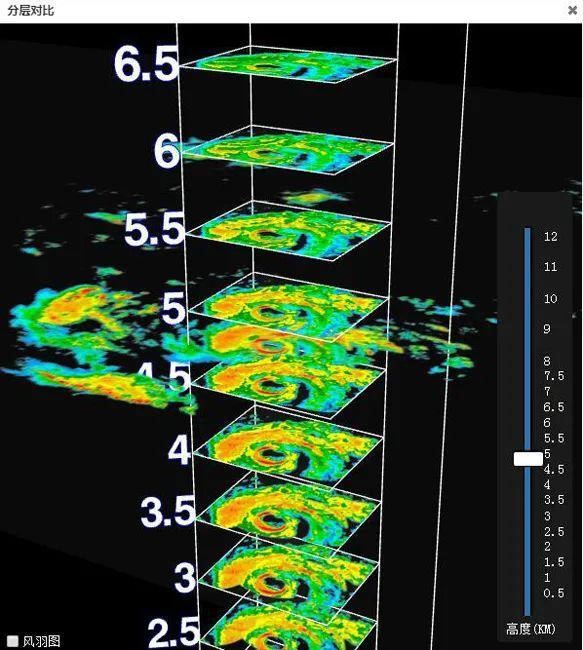Select the radar layer at 6 km
Image resolution: width=583 pixels, height=650 pixels.
[287, 151]
